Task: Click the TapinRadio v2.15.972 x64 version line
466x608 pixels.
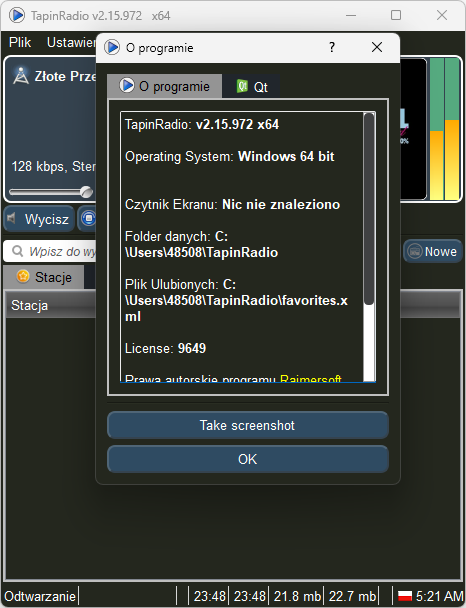Action: point(202,124)
